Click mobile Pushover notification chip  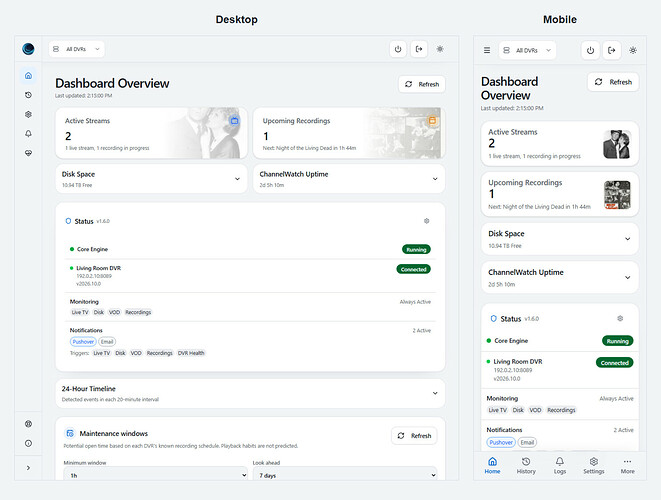click(501, 442)
